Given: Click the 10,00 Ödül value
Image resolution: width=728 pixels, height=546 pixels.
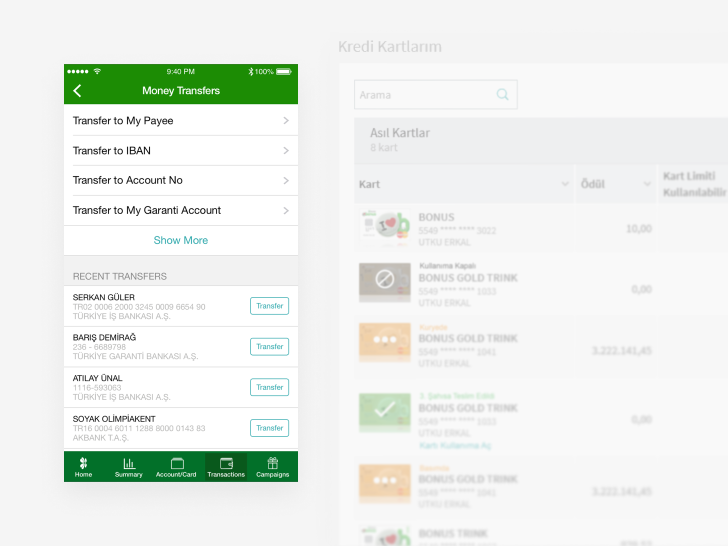Looking at the screenshot, I should [639, 228].
